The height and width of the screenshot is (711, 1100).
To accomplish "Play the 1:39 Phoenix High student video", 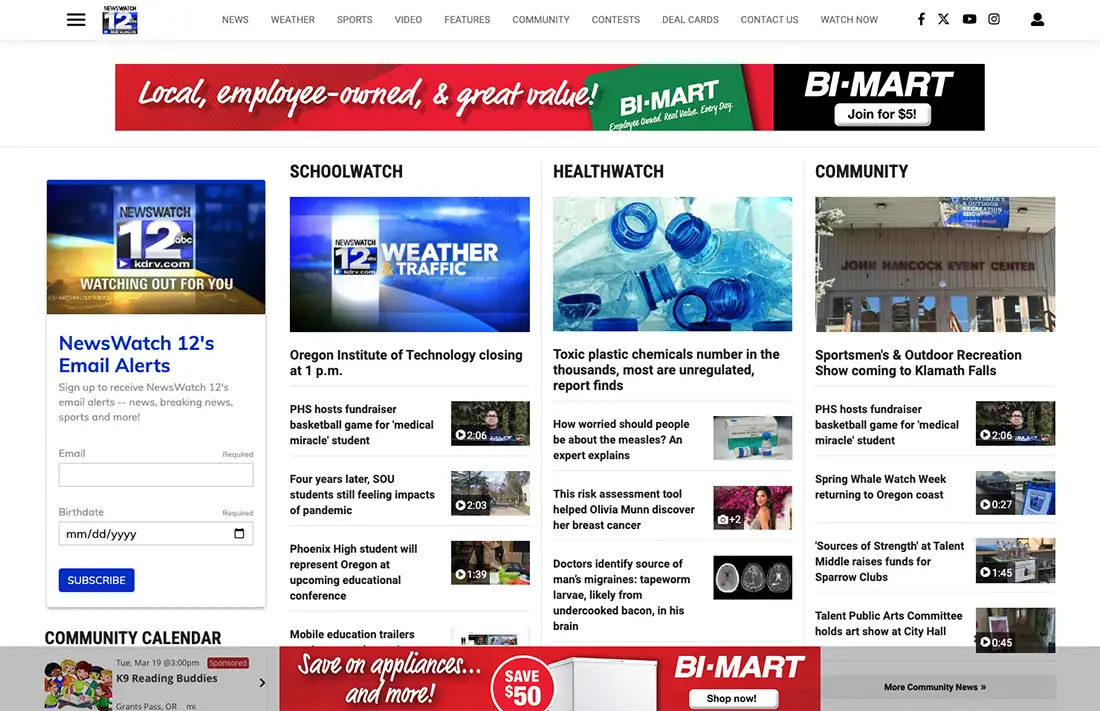I will pyautogui.click(x=490, y=562).
